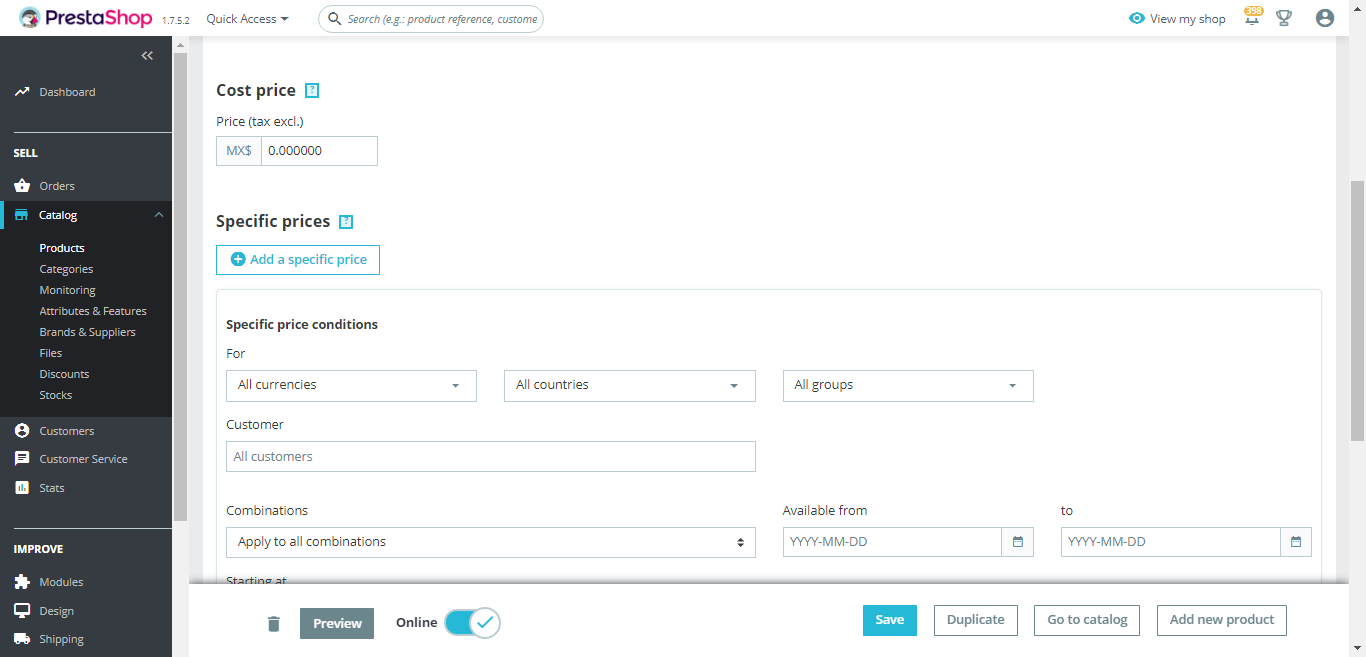Viewport: 1366px width, 657px height.
Task: Open the All countries dropdown
Action: coord(629,386)
